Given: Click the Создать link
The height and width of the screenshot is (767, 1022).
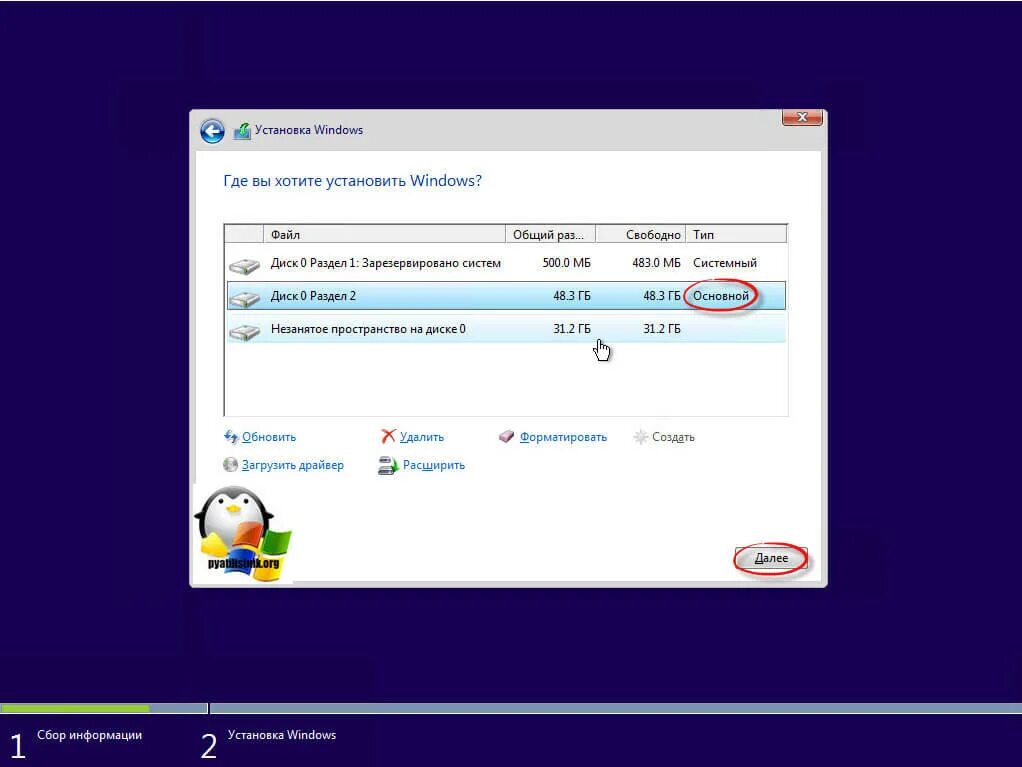Looking at the screenshot, I should coord(673,437).
